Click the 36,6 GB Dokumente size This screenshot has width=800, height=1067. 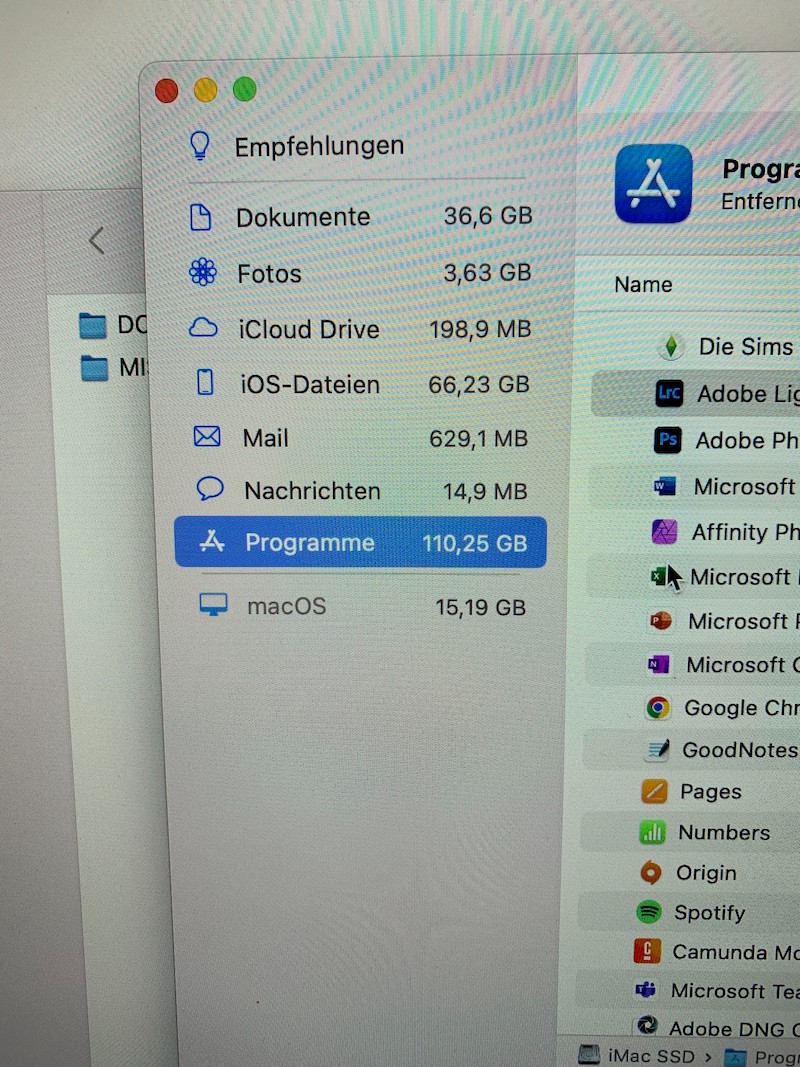[488, 216]
